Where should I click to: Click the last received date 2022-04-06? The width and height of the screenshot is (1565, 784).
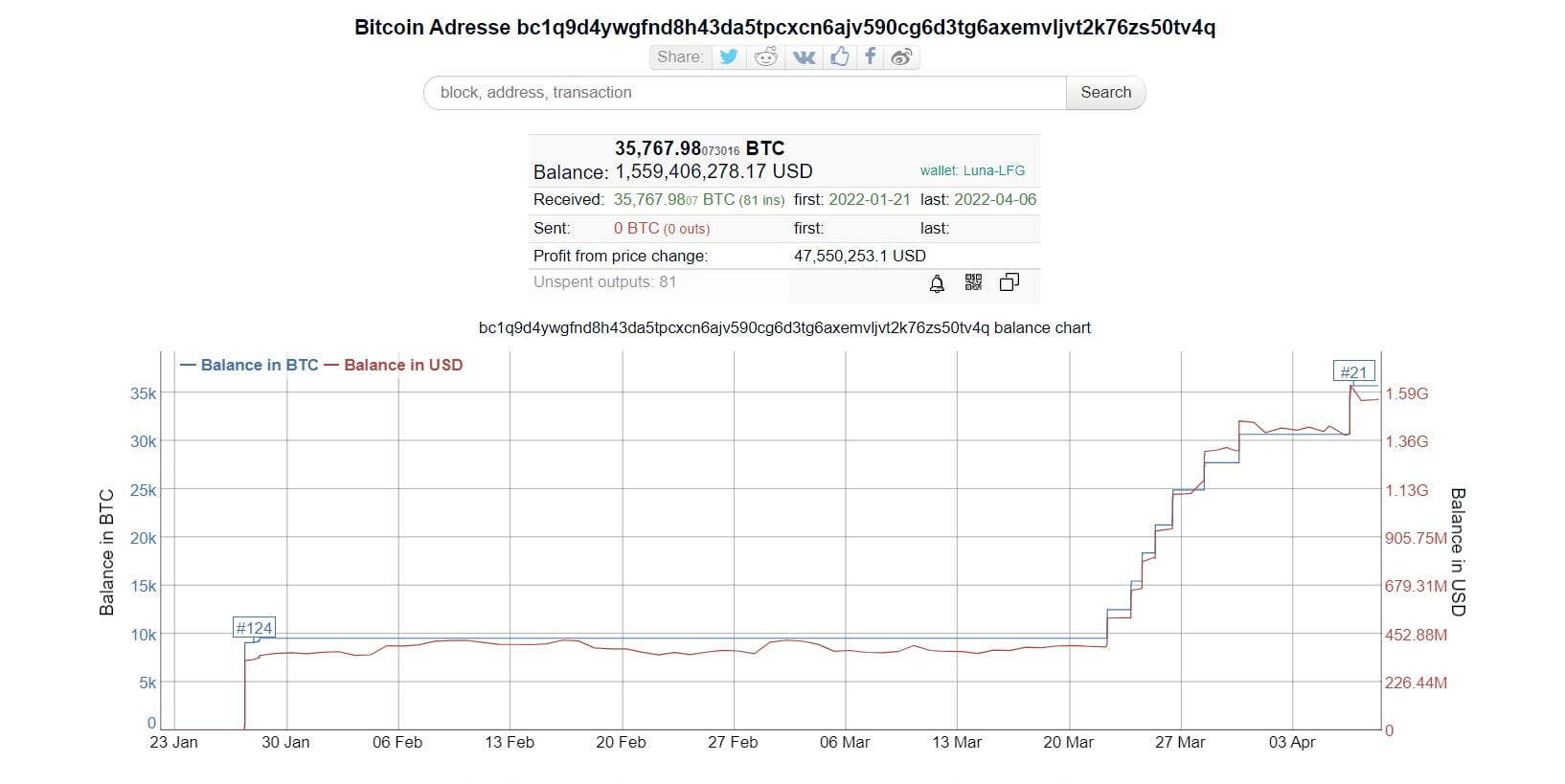click(x=995, y=200)
